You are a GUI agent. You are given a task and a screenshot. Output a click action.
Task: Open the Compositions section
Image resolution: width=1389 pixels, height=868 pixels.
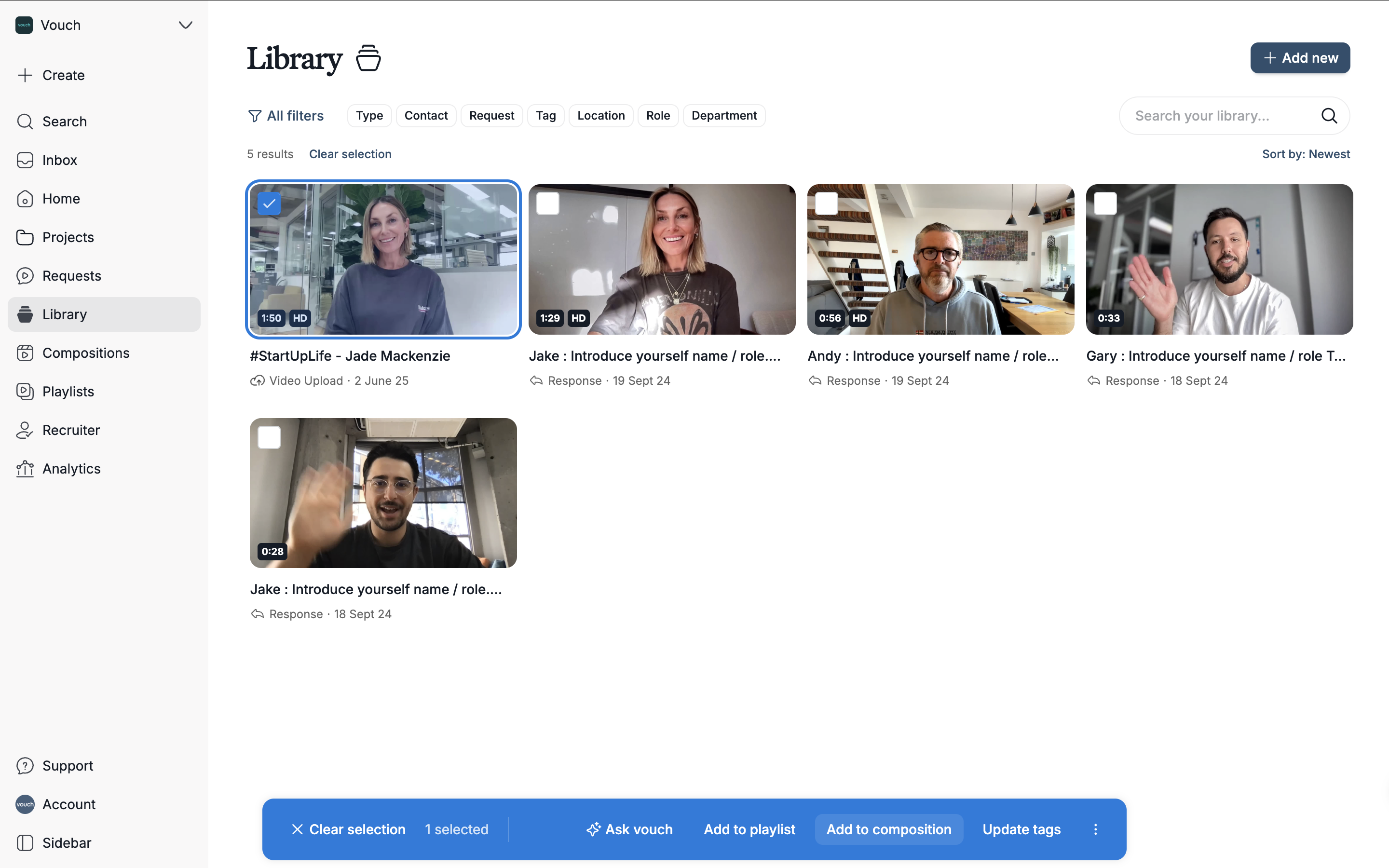coord(85,353)
